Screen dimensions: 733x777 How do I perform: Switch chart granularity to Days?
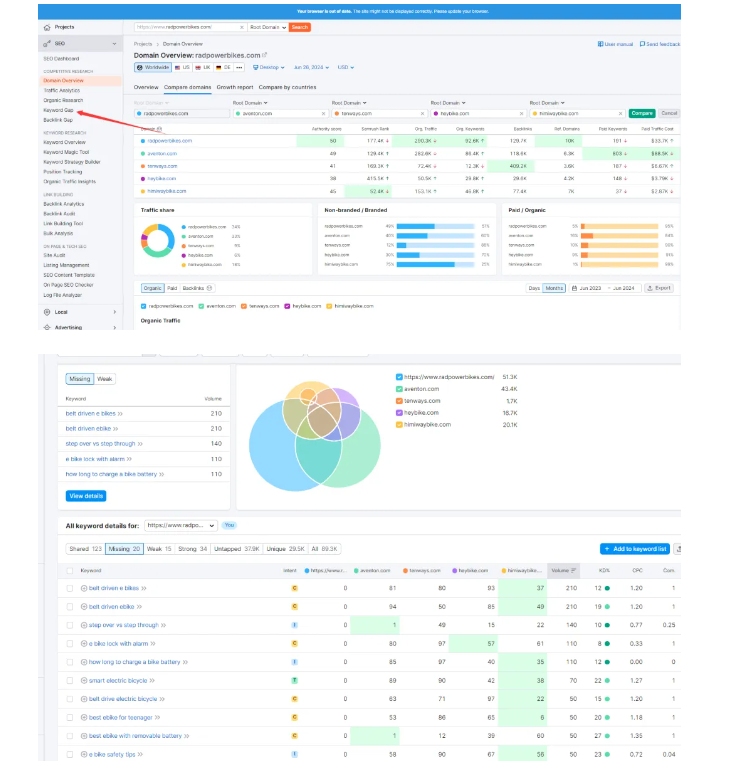[534, 288]
